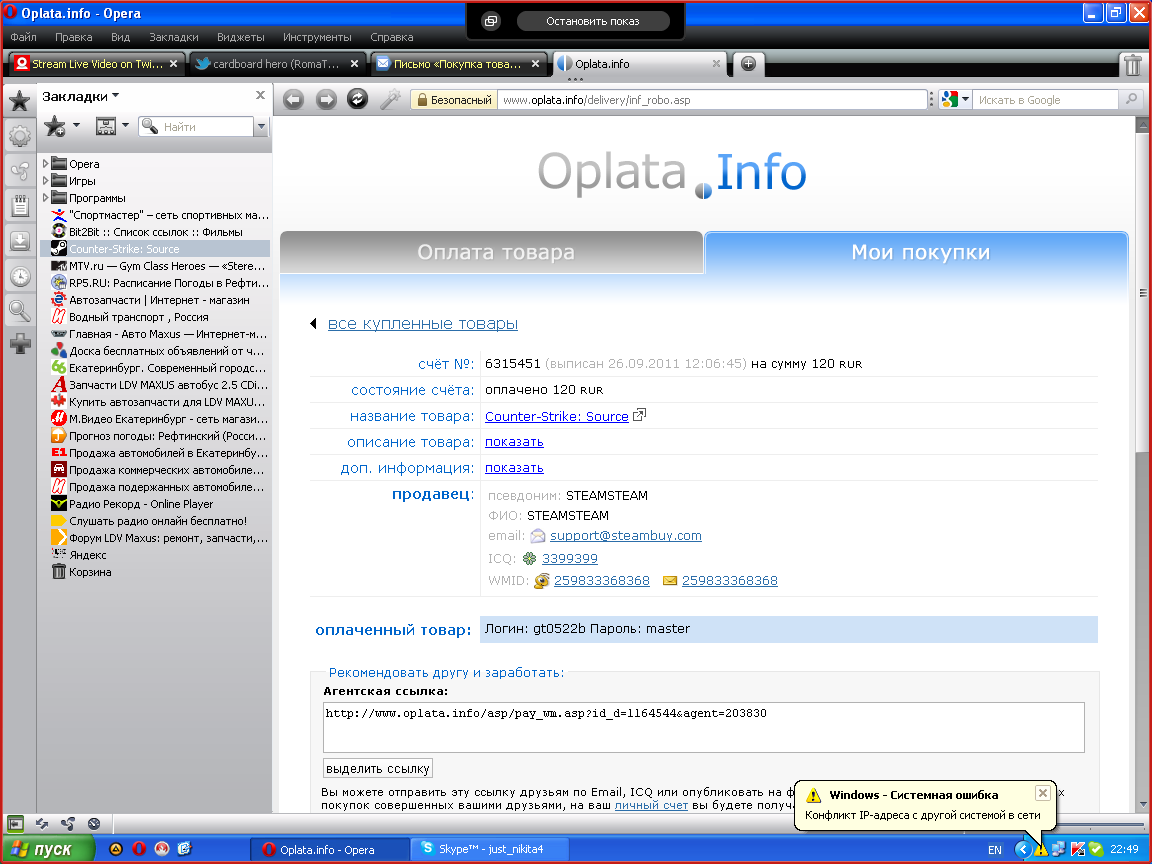The image size is (1152, 864).
Task: Click the пуск Start button
Action: pos(48,849)
